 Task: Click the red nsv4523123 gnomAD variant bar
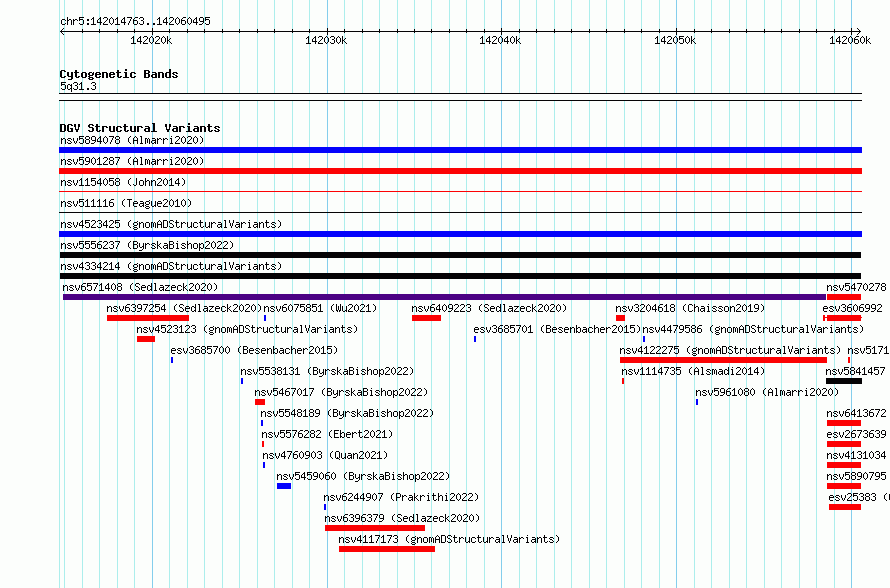coord(146,339)
